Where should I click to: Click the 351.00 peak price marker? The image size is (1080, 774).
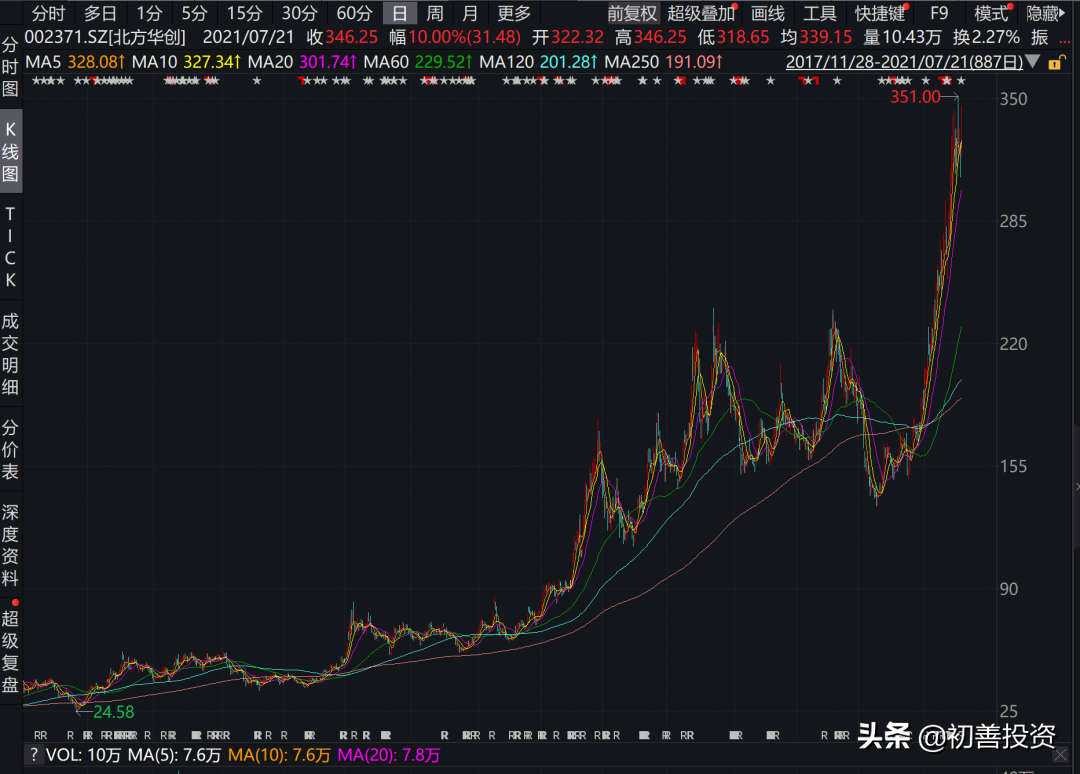click(914, 98)
